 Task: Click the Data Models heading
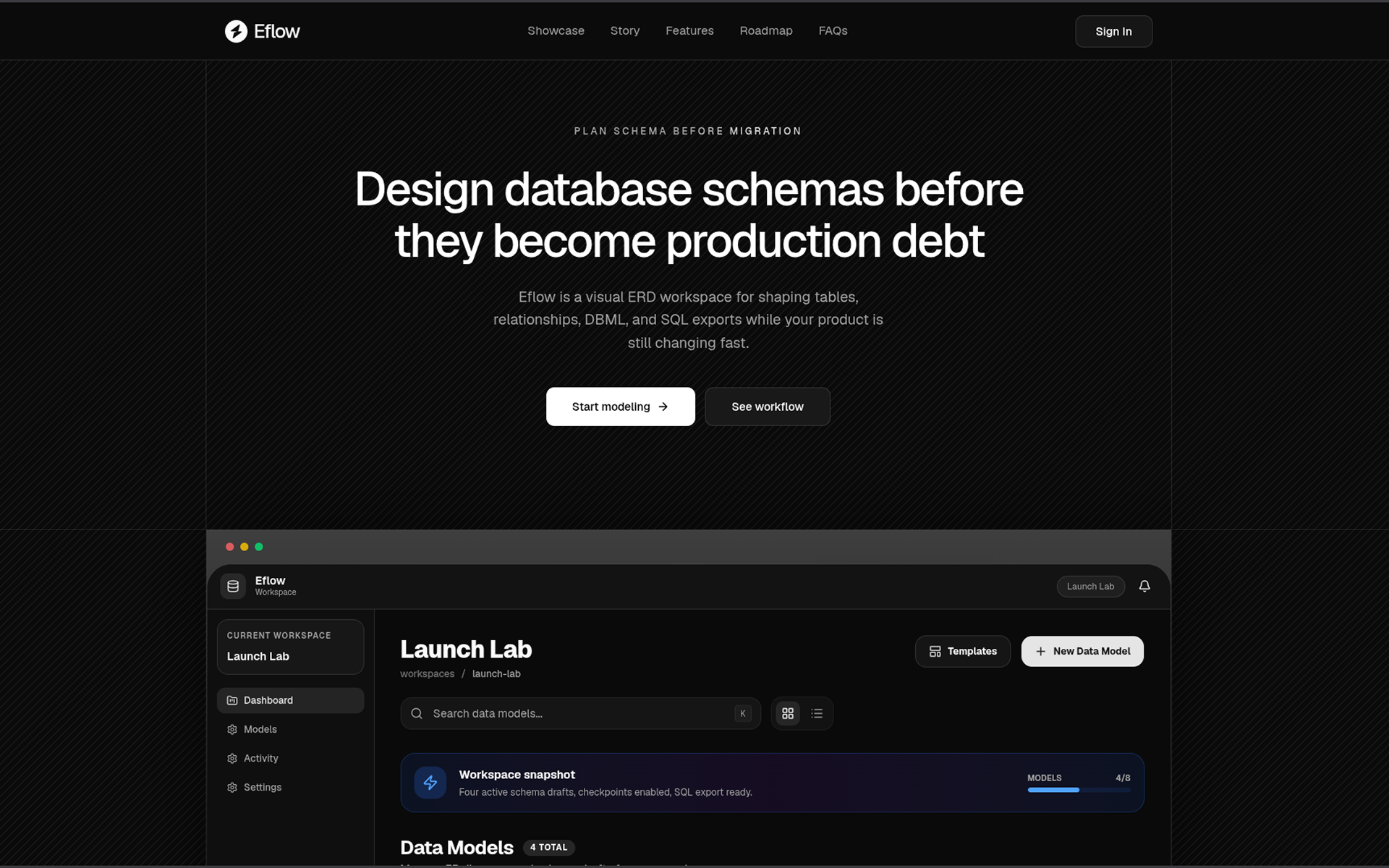[456, 847]
